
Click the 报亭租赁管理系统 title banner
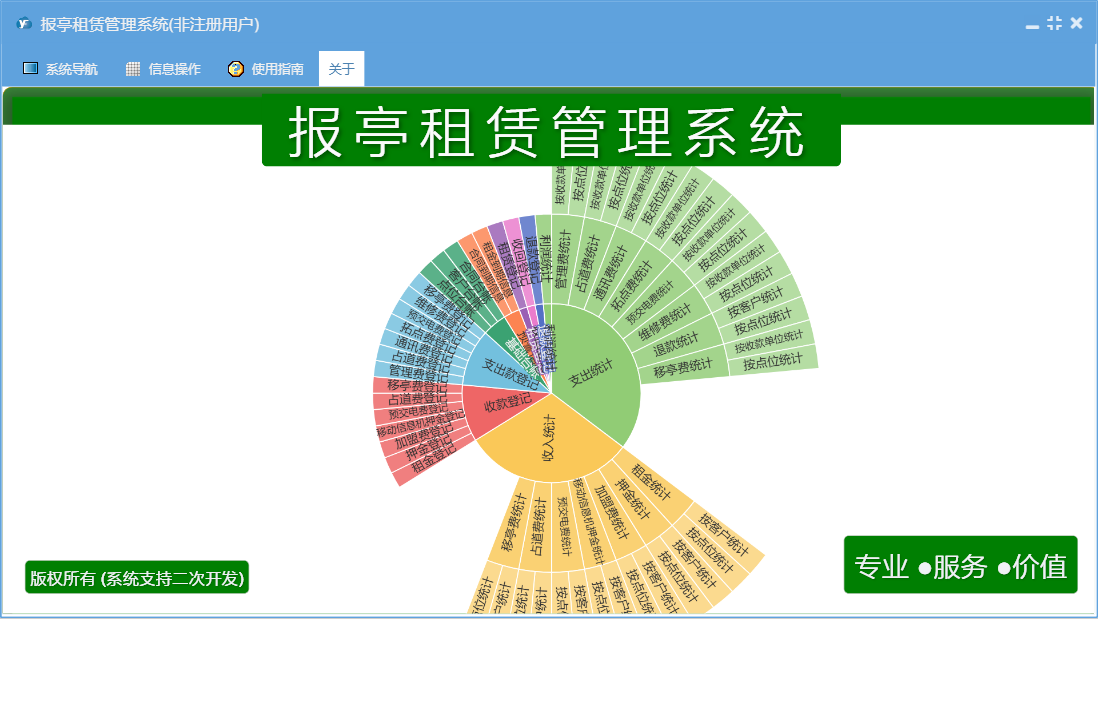pyautogui.click(x=551, y=131)
